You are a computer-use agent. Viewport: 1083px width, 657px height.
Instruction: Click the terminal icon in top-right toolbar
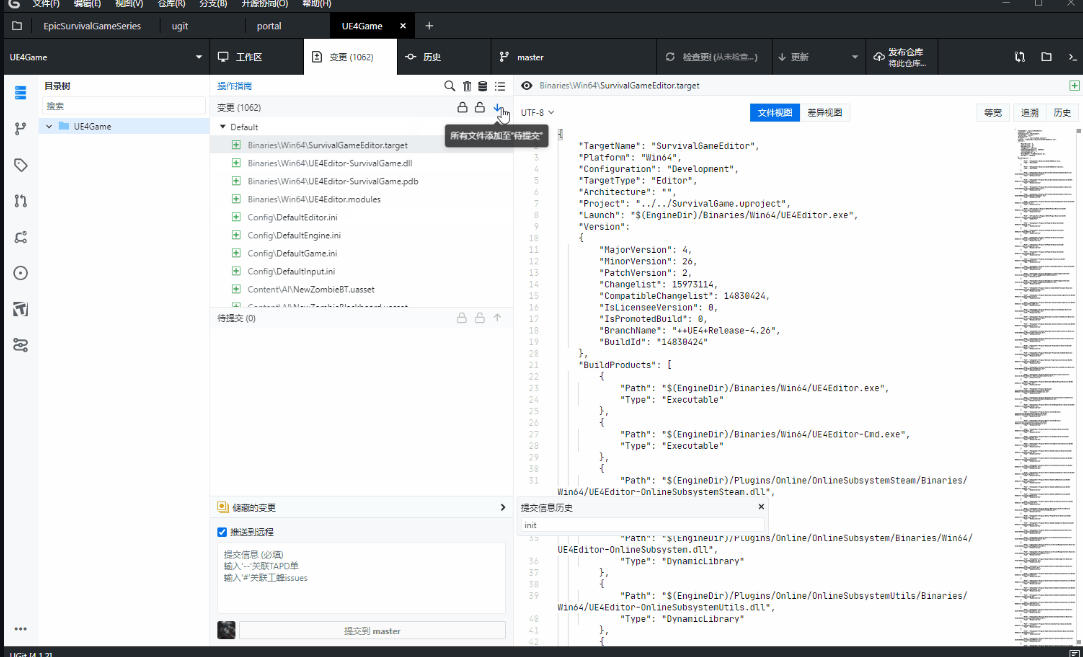[1071, 57]
